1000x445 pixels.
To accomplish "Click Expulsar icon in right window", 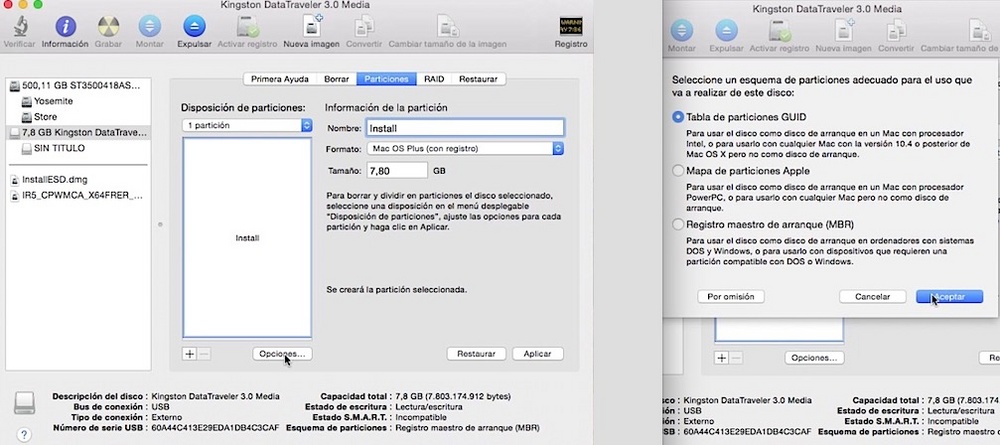I will click(x=726, y=31).
